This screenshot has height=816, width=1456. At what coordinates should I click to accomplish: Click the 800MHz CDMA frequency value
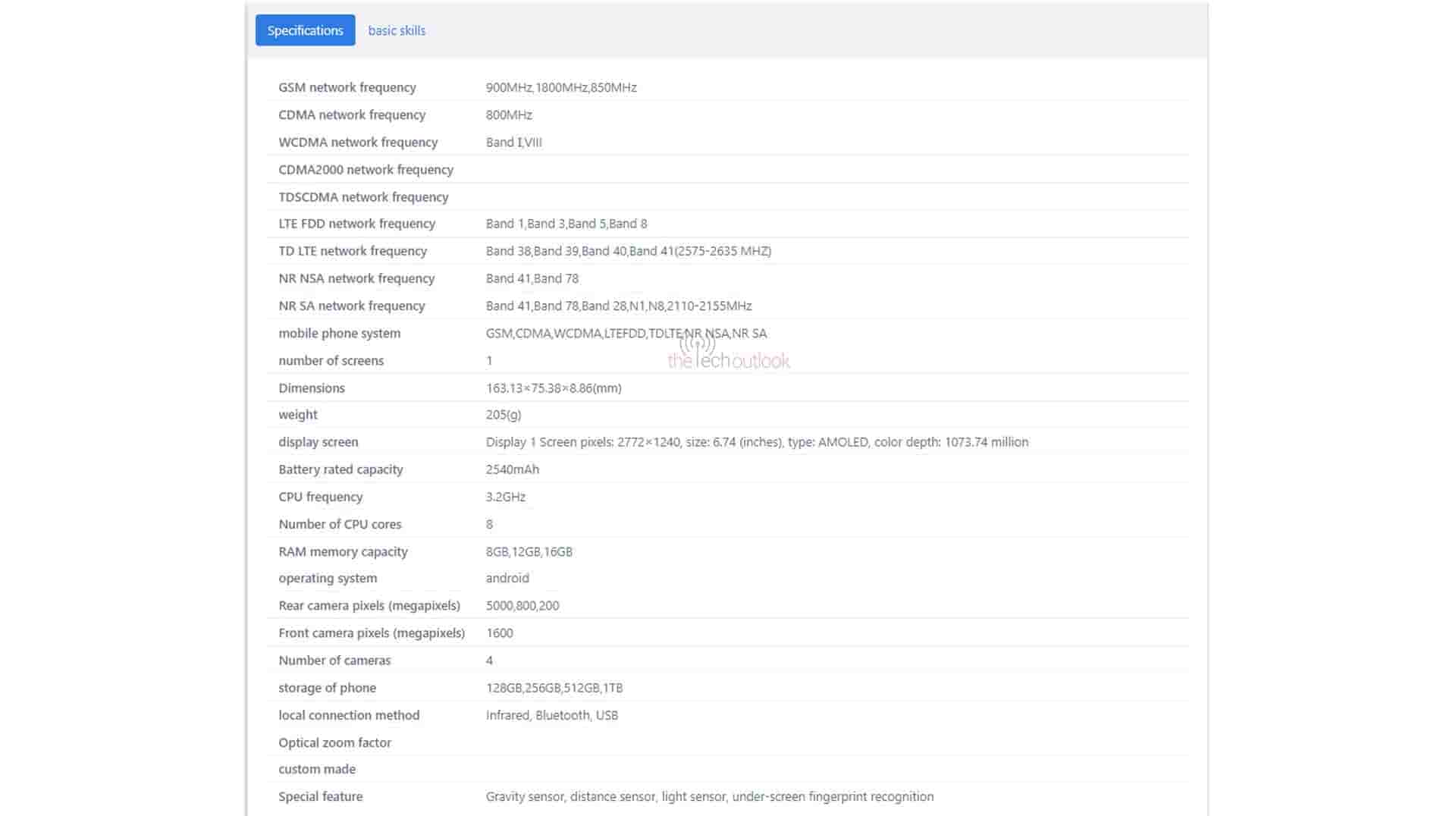[x=509, y=115]
